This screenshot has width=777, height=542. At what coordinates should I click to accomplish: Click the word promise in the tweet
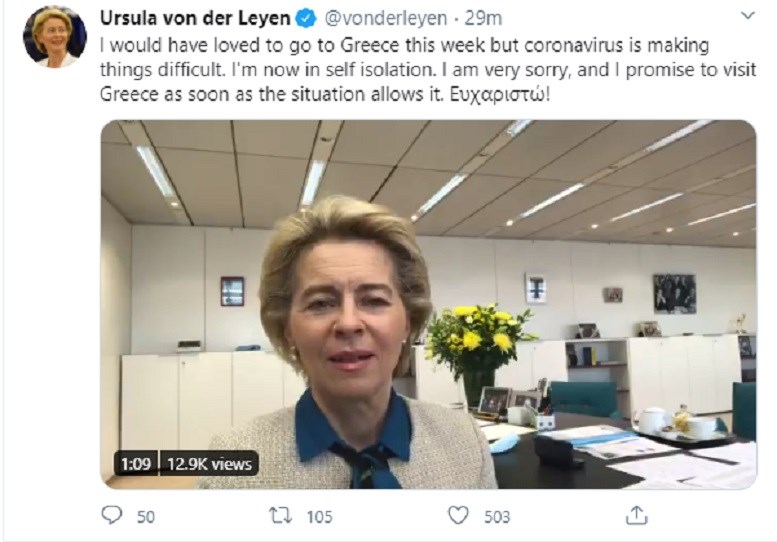click(660, 70)
